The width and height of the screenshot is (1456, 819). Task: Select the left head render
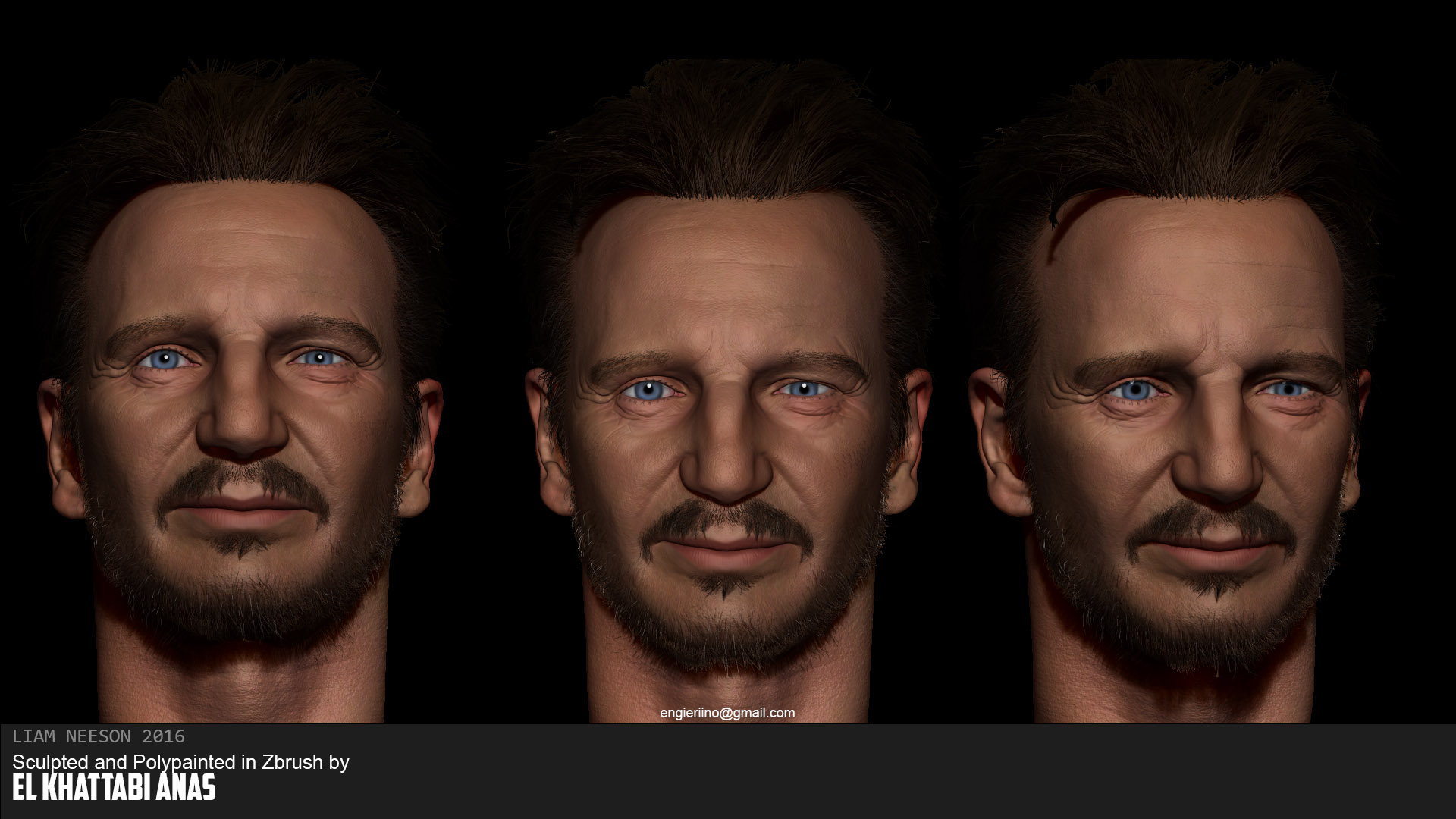tap(241, 391)
